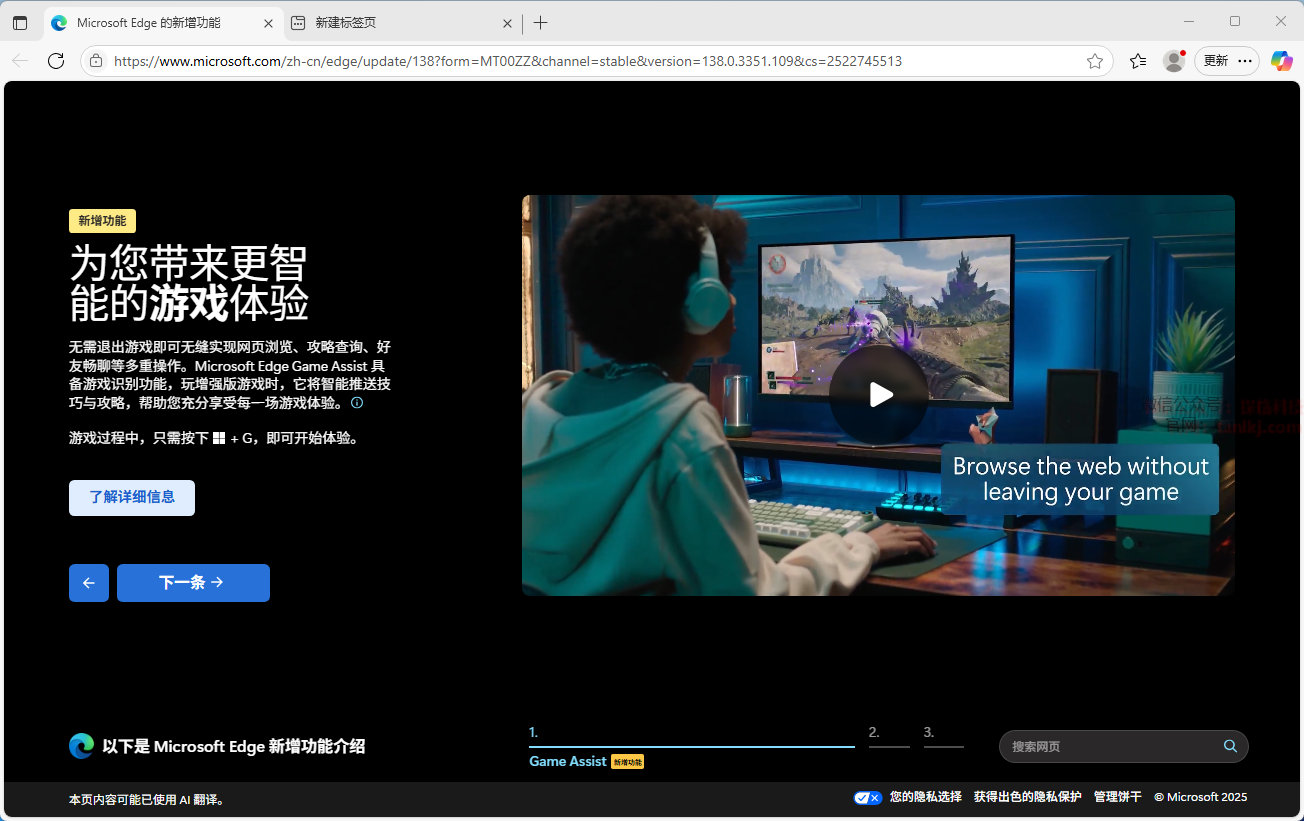The height and width of the screenshot is (821, 1304).
Task: Open the profile avatar menu
Action: (x=1174, y=61)
